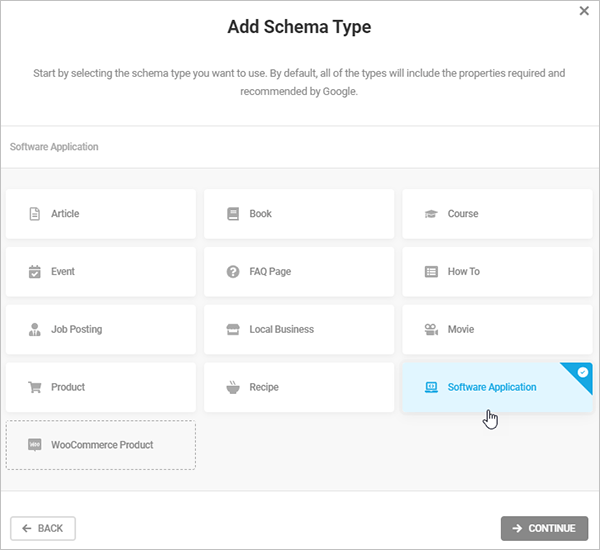Click the Book schema icon
This screenshot has height=550, width=600.
233,214
